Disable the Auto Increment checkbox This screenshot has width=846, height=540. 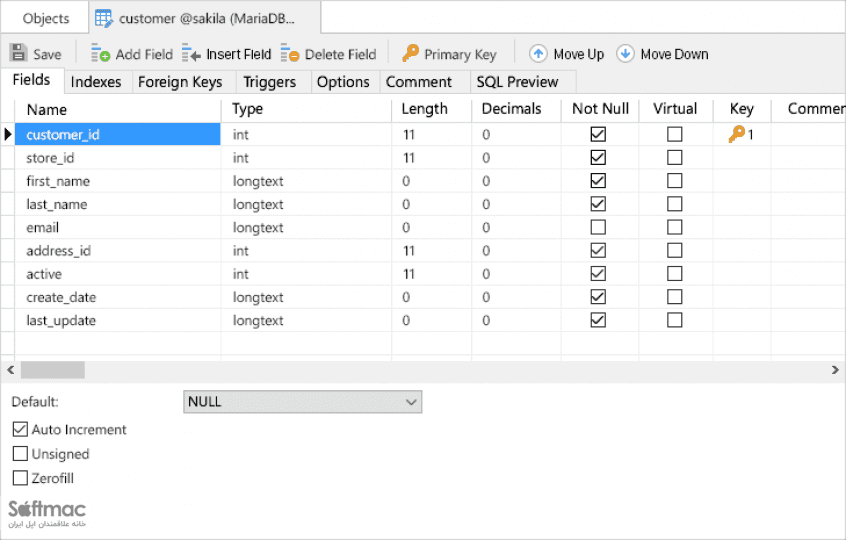tap(20, 429)
